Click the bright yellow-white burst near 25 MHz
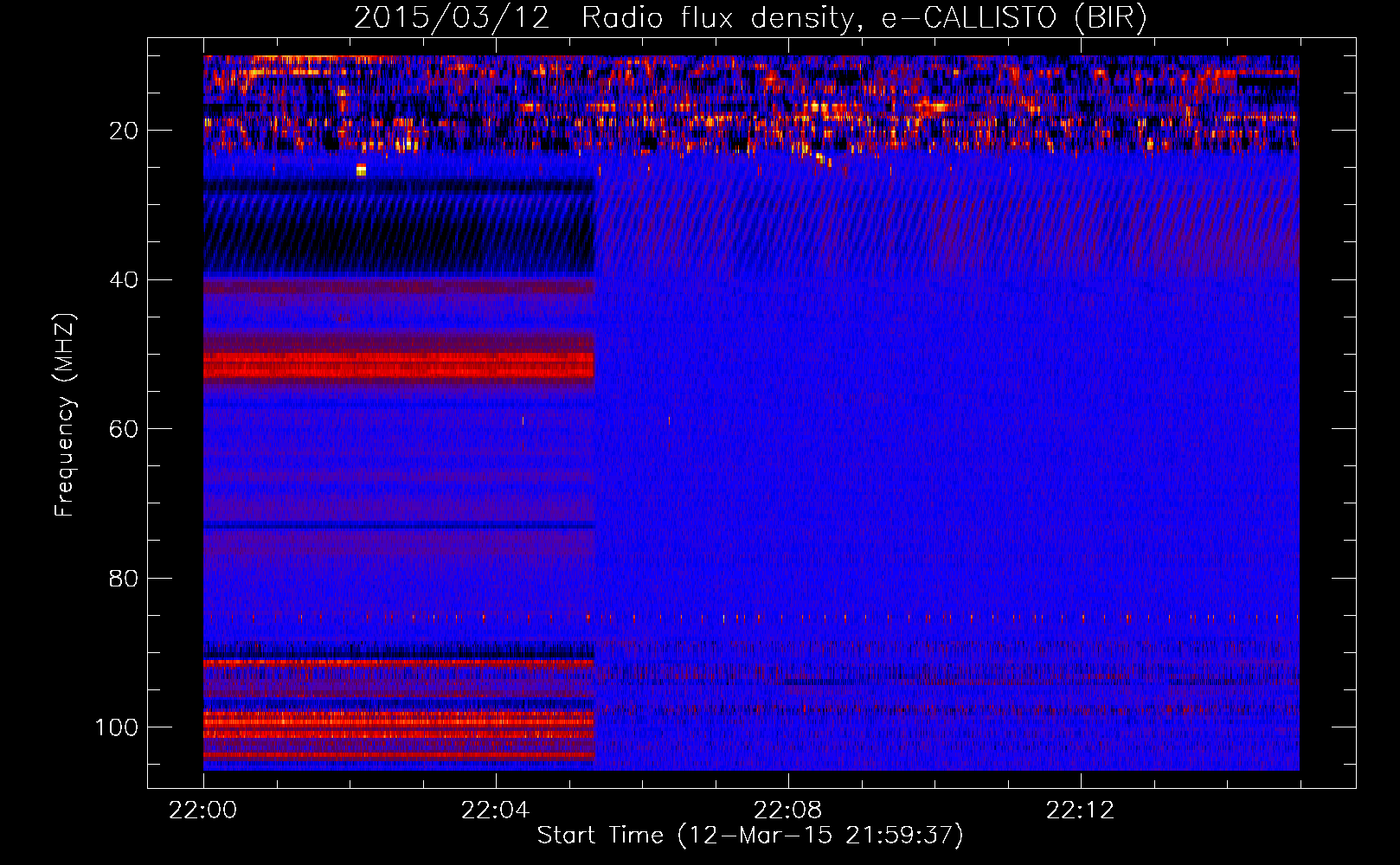This screenshot has height=865, width=1400. click(x=361, y=170)
